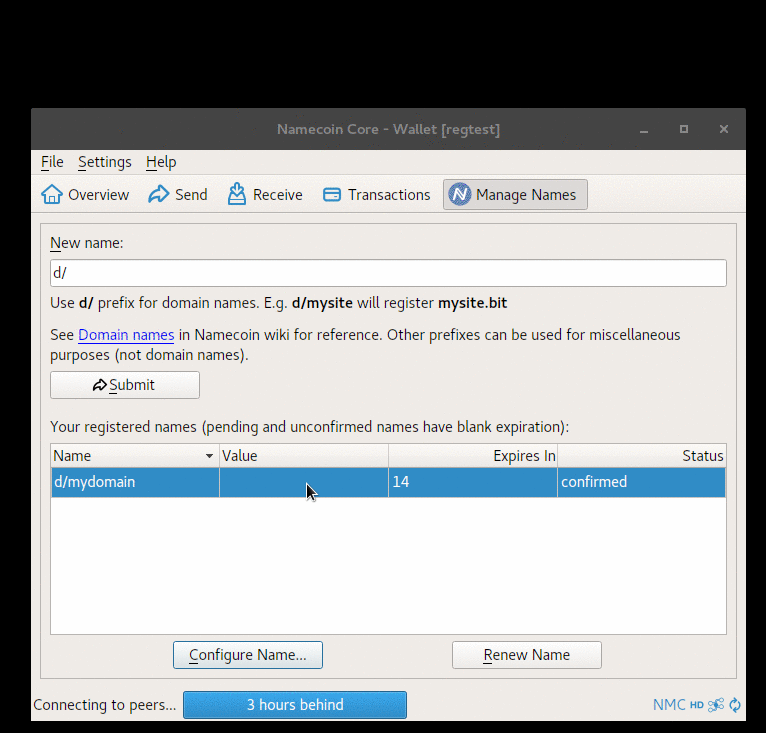The height and width of the screenshot is (733, 766).
Task: Open the File menu
Action: [x=52, y=162]
